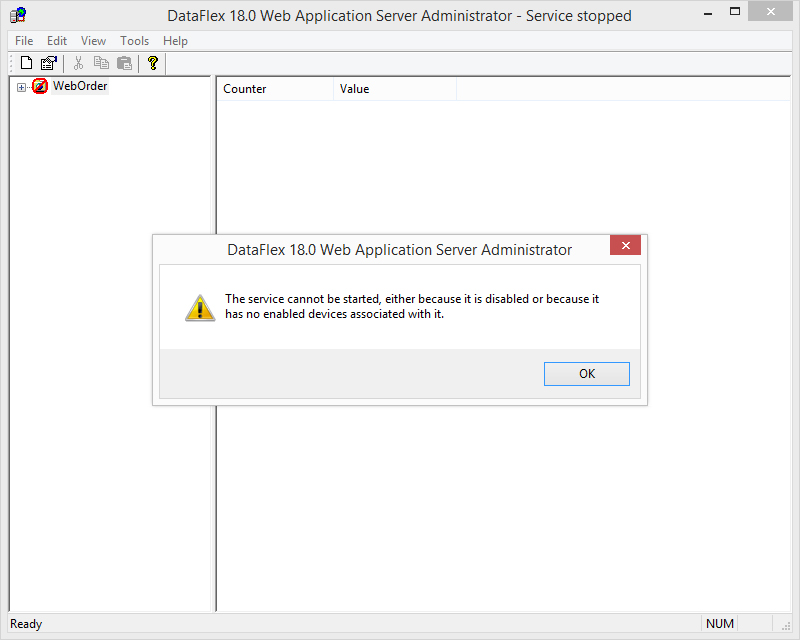This screenshot has width=800, height=640.
Task: Click the Copy toolbar icon
Action: pyautogui.click(x=101, y=63)
